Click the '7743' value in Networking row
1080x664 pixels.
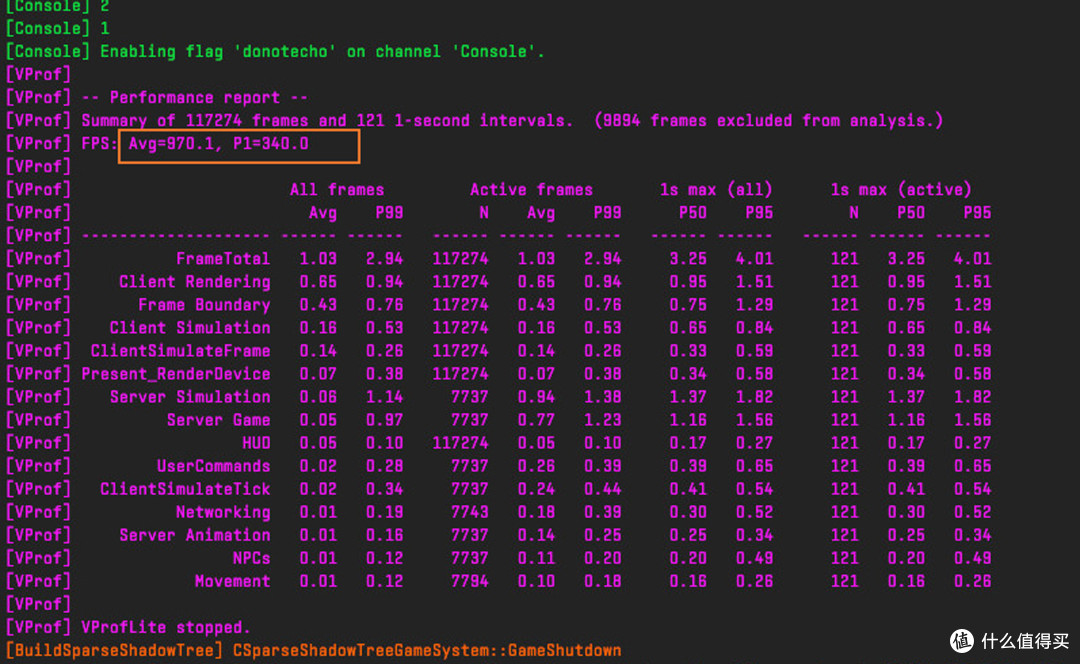[470, 512]
